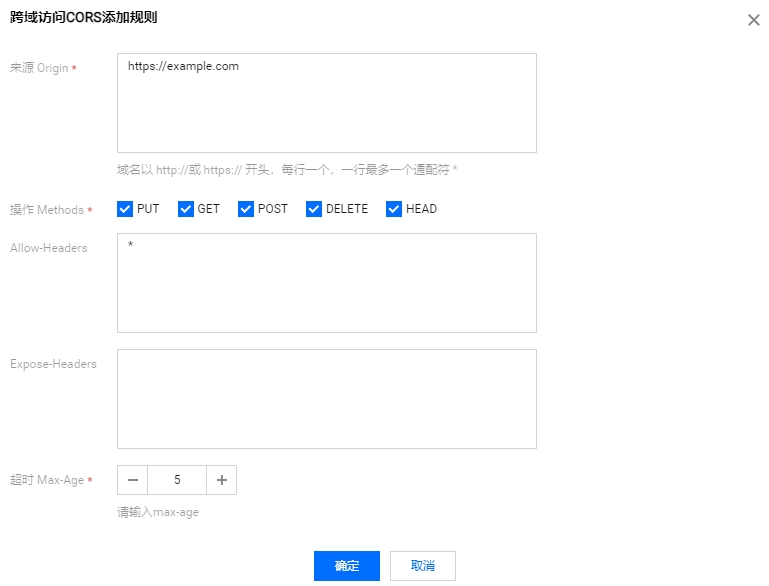Click the 取消 cancel button

click(x=422, y=566)
